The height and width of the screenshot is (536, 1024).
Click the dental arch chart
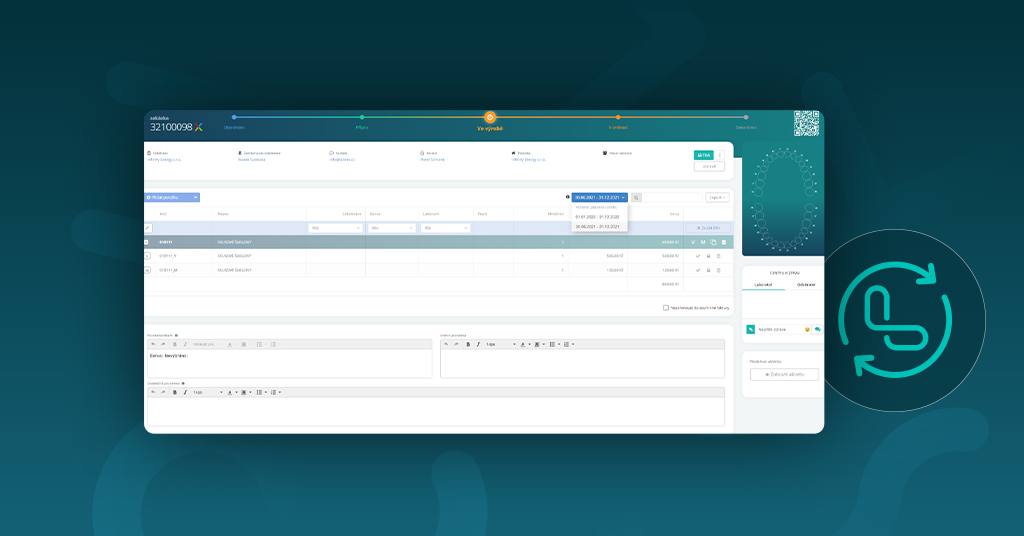point(784,199)
